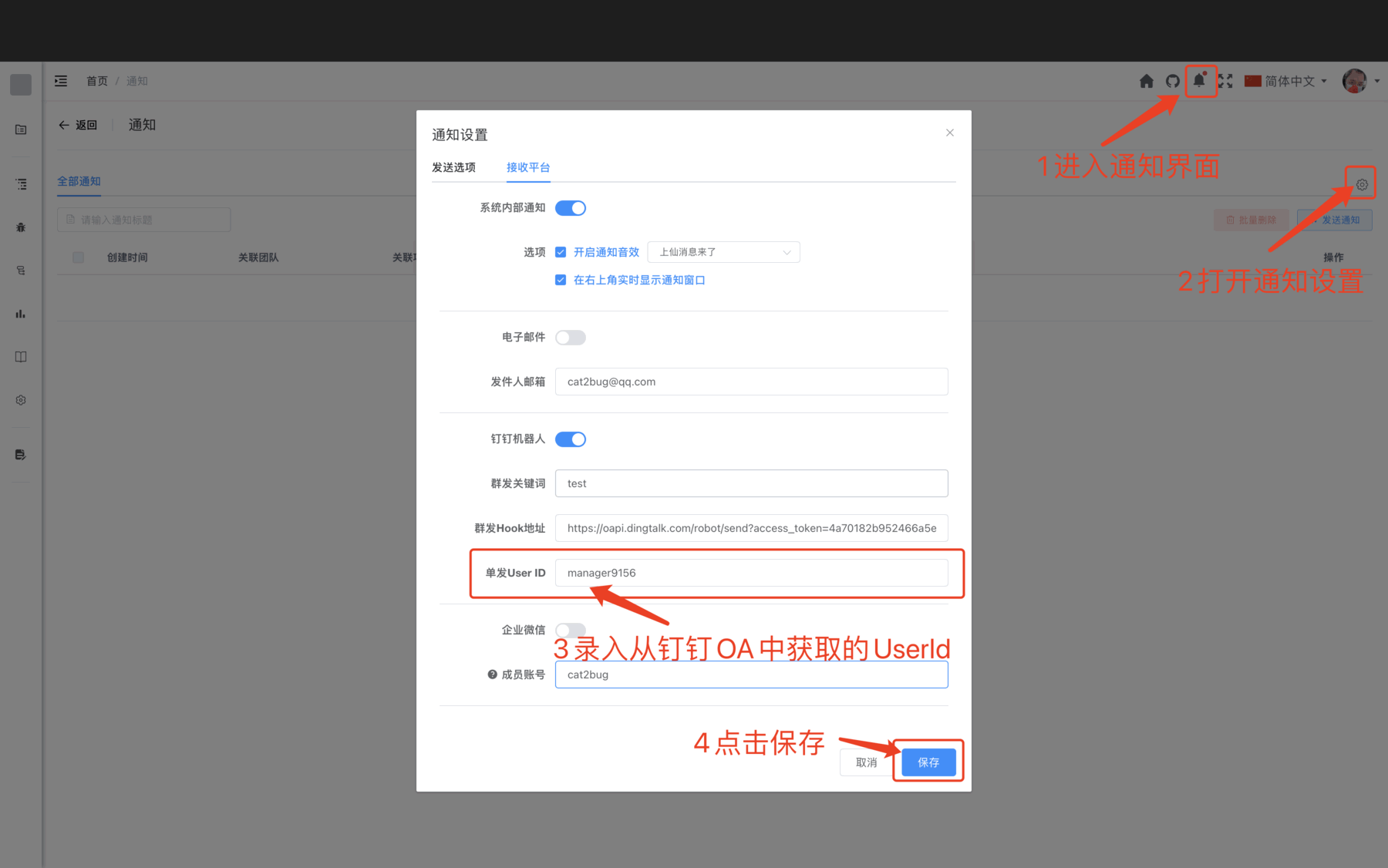The height and width of the screenshot is (868, 1388).
Task: Click the 保存 button
Action: point(928,762)
